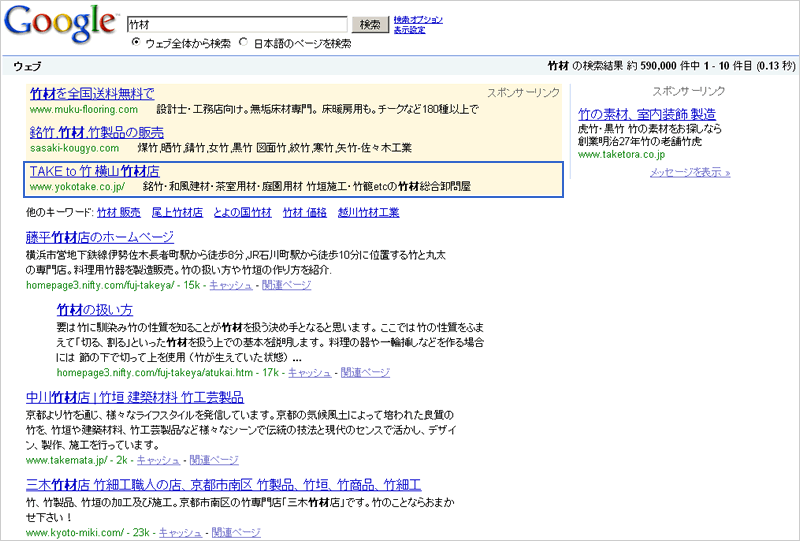Click the related keyword 竹材 販売
This screenshot has height=541, width=800.
coord(119,213)
